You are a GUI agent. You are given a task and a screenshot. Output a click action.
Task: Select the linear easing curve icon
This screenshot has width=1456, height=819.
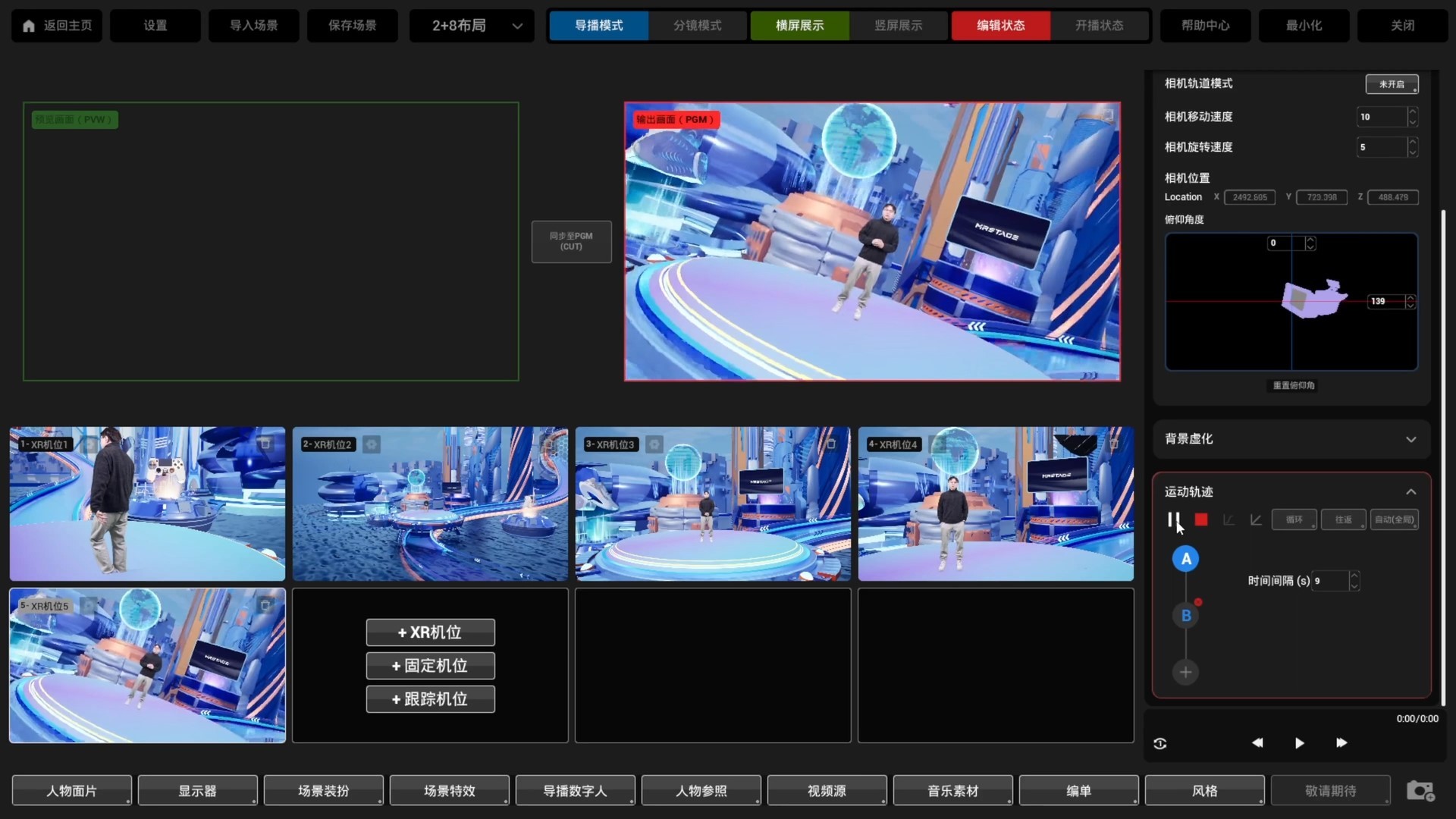coord(1256,519)
